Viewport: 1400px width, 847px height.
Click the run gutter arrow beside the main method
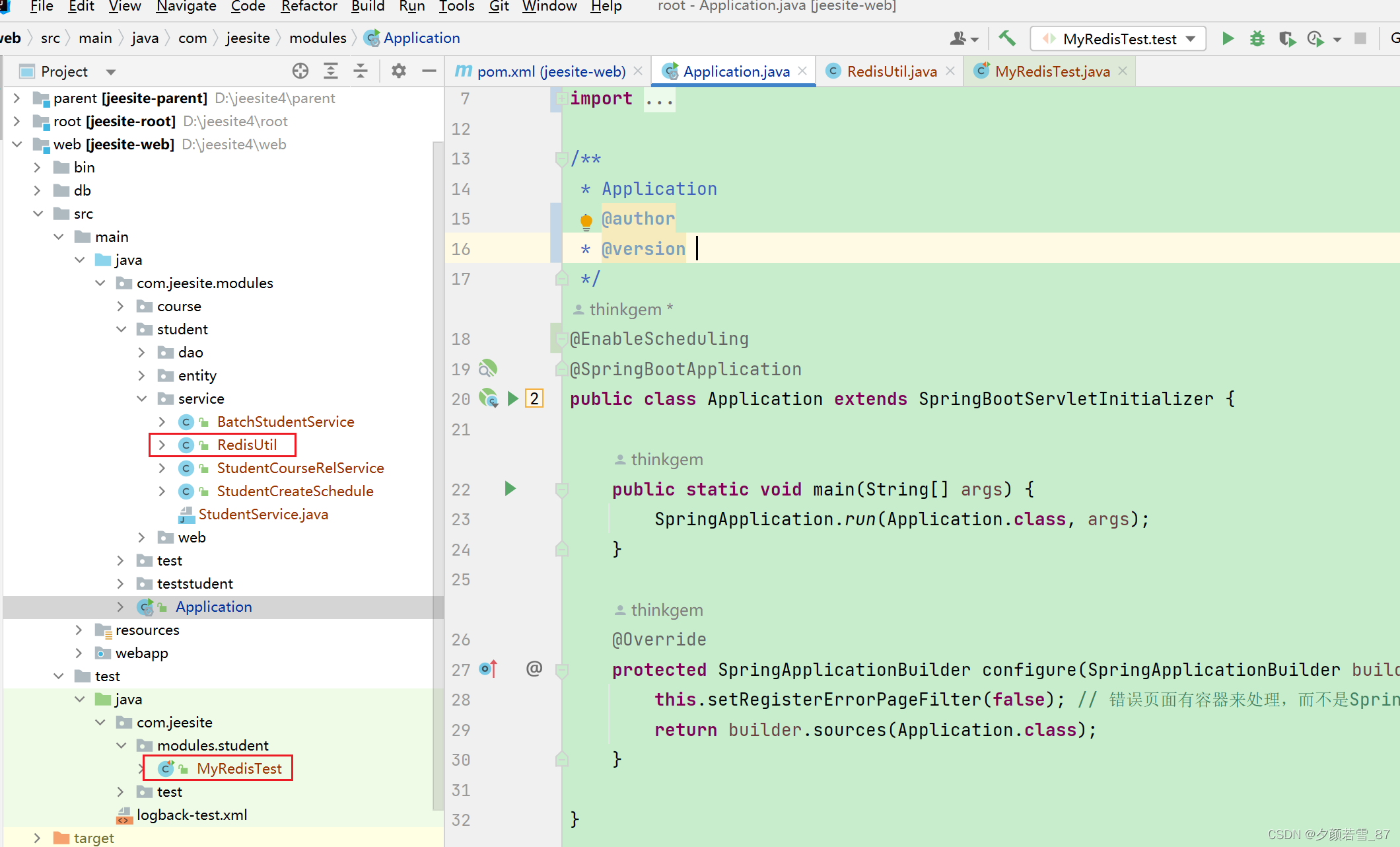coord(510,489)
